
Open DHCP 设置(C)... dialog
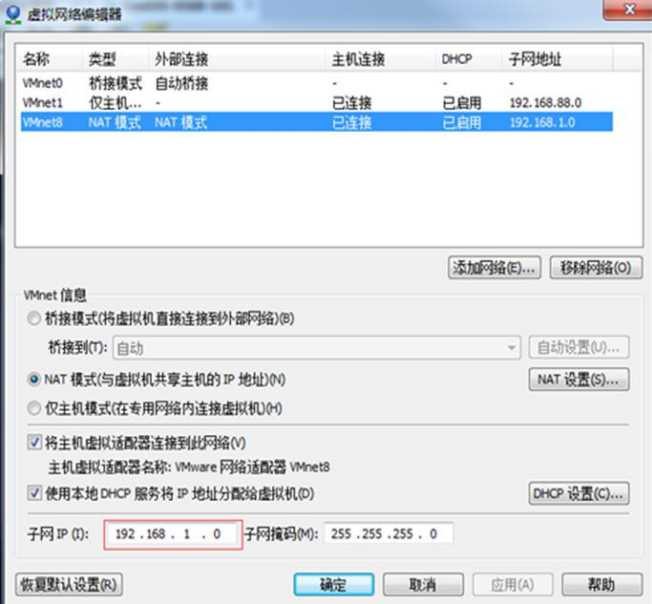pos(579,493)
